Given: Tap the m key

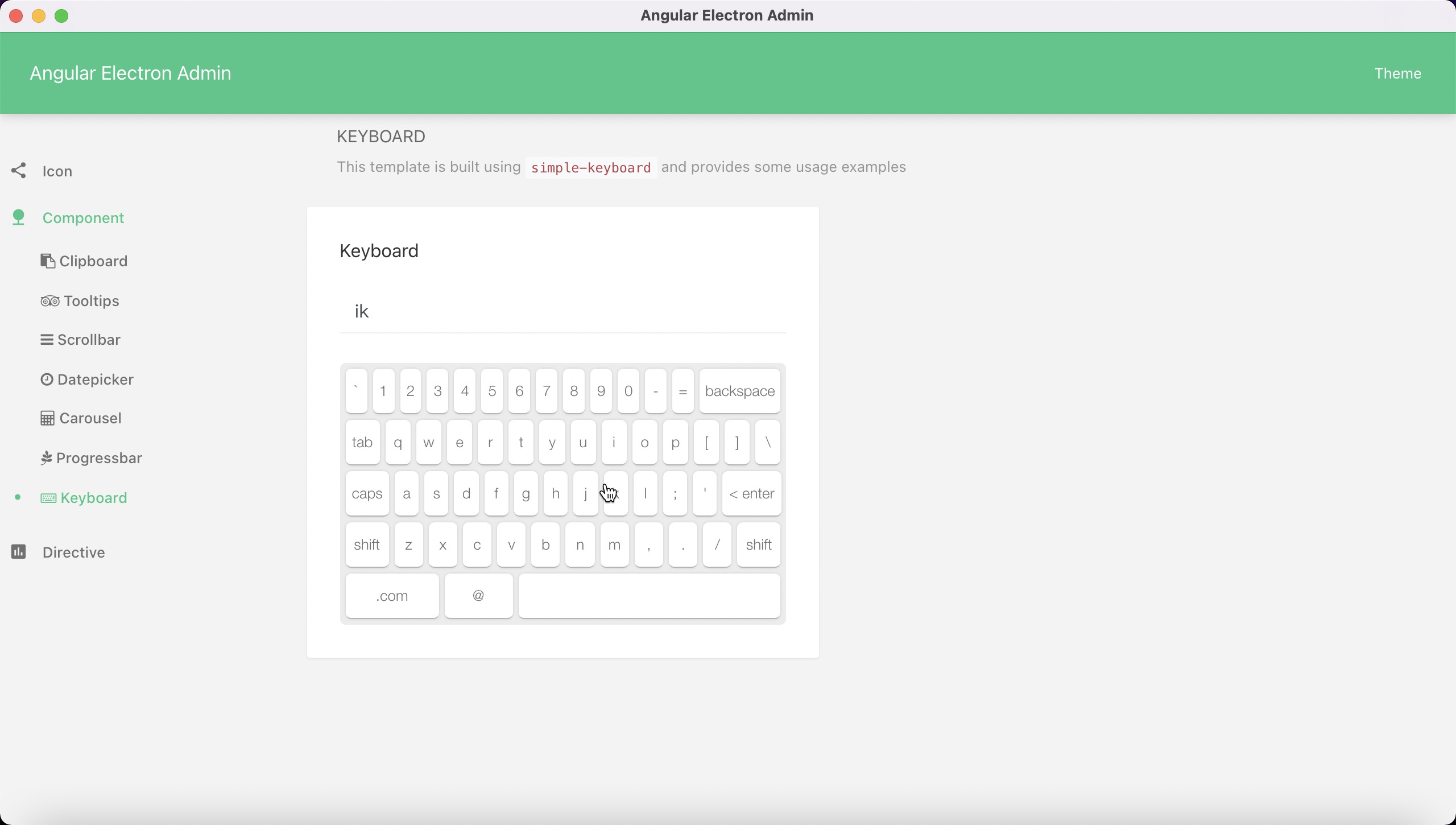Looking at the screenshot, I should coord(614,544).
